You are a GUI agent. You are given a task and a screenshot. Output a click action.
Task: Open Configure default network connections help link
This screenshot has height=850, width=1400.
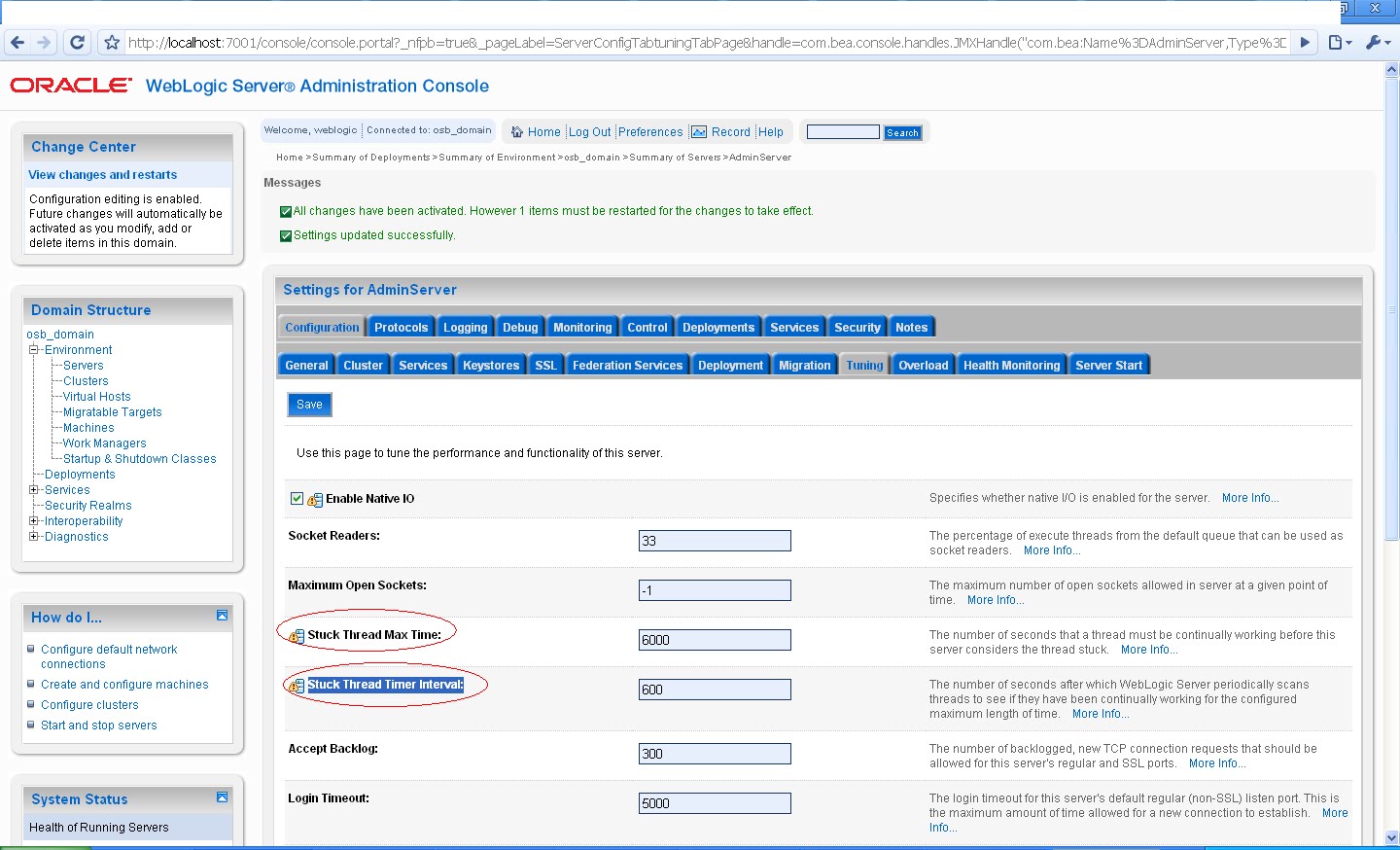click(109, 656)
